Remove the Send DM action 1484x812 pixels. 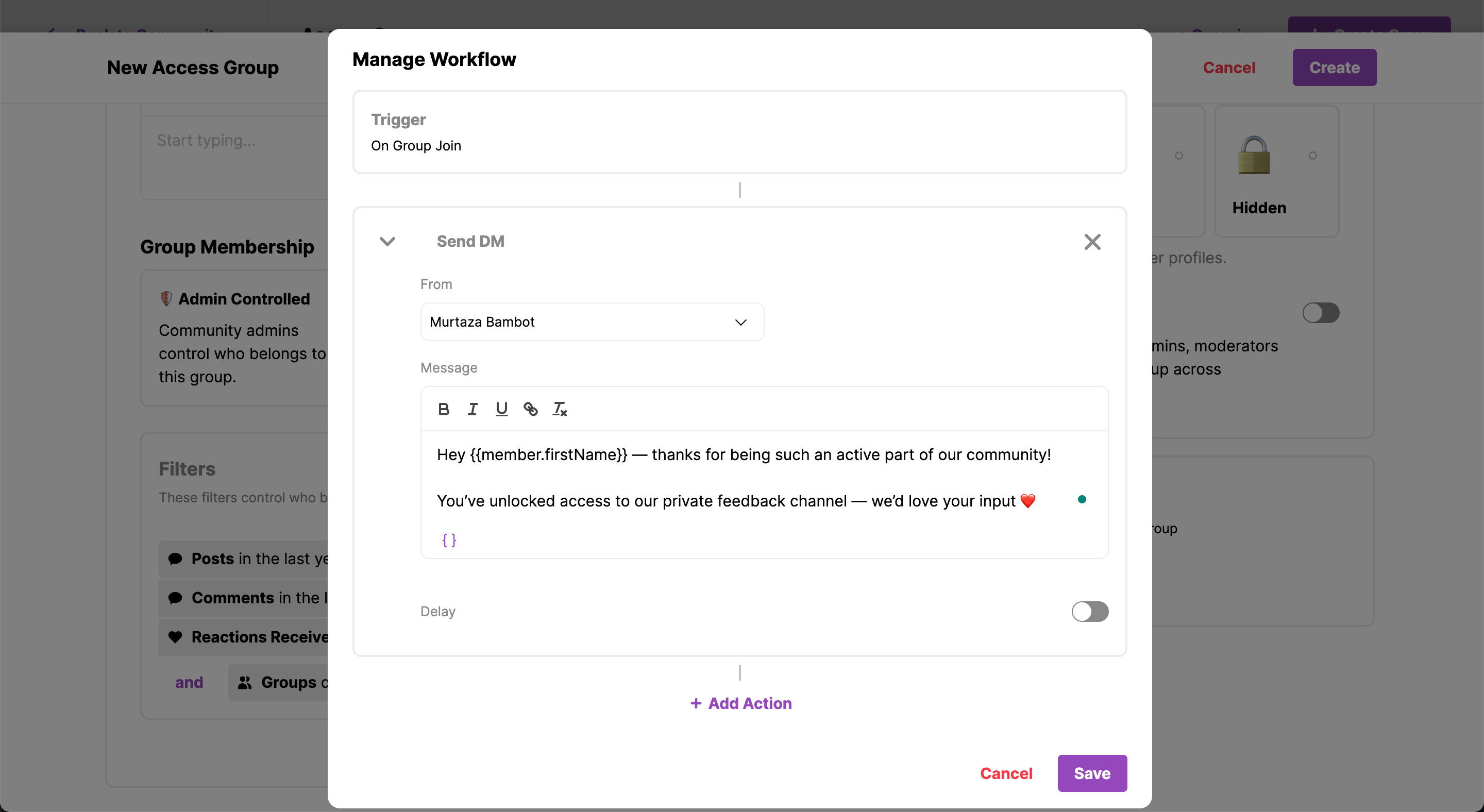pos(1092,241)
